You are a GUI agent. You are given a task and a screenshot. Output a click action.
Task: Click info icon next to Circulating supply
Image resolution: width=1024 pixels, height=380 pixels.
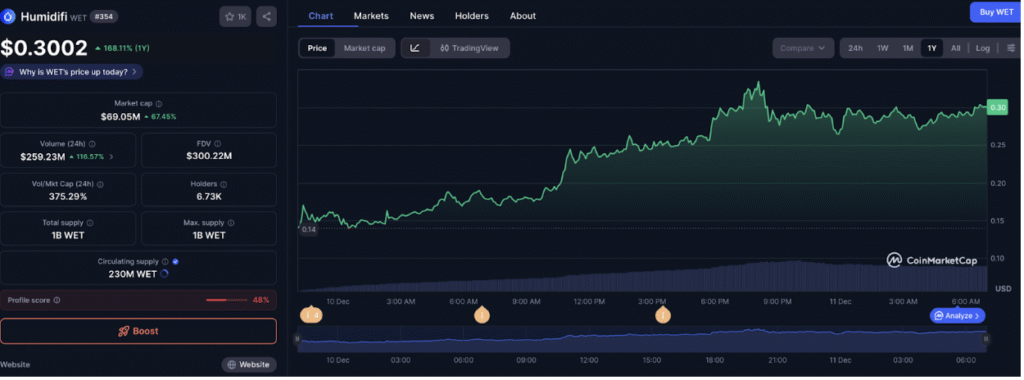coord(165,262)
